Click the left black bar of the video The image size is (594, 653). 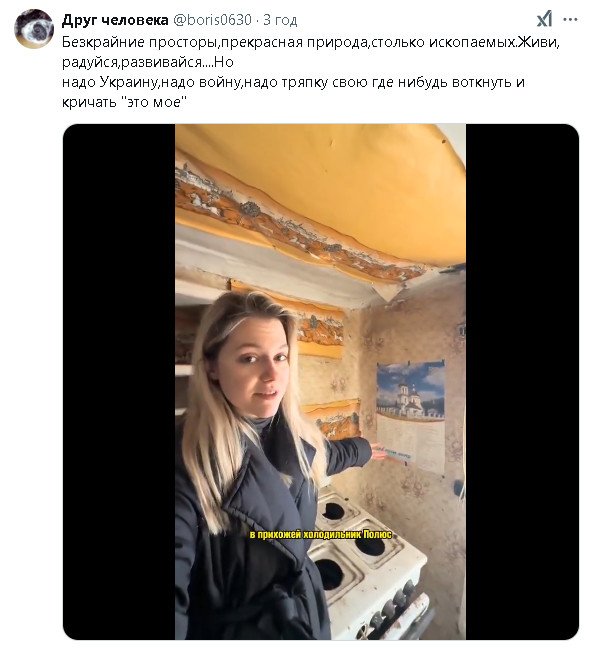(119, 381)
